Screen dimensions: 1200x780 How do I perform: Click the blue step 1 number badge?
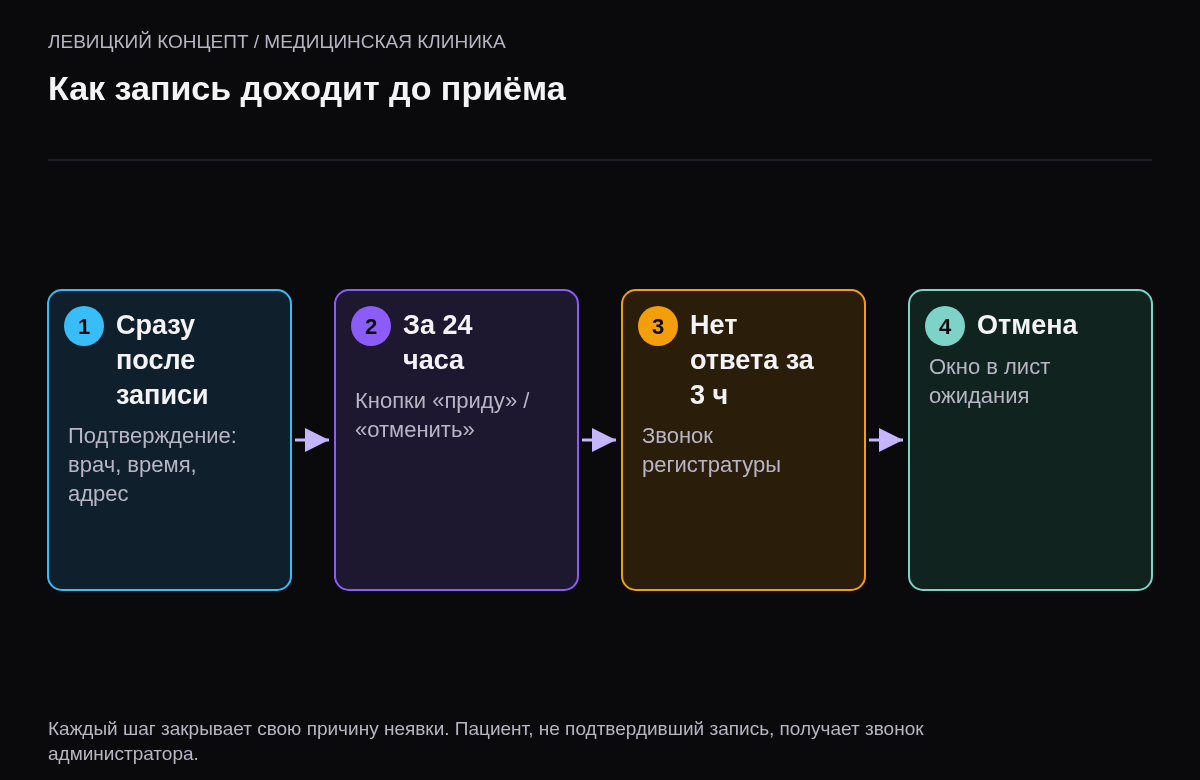click(x=84, y=326)
